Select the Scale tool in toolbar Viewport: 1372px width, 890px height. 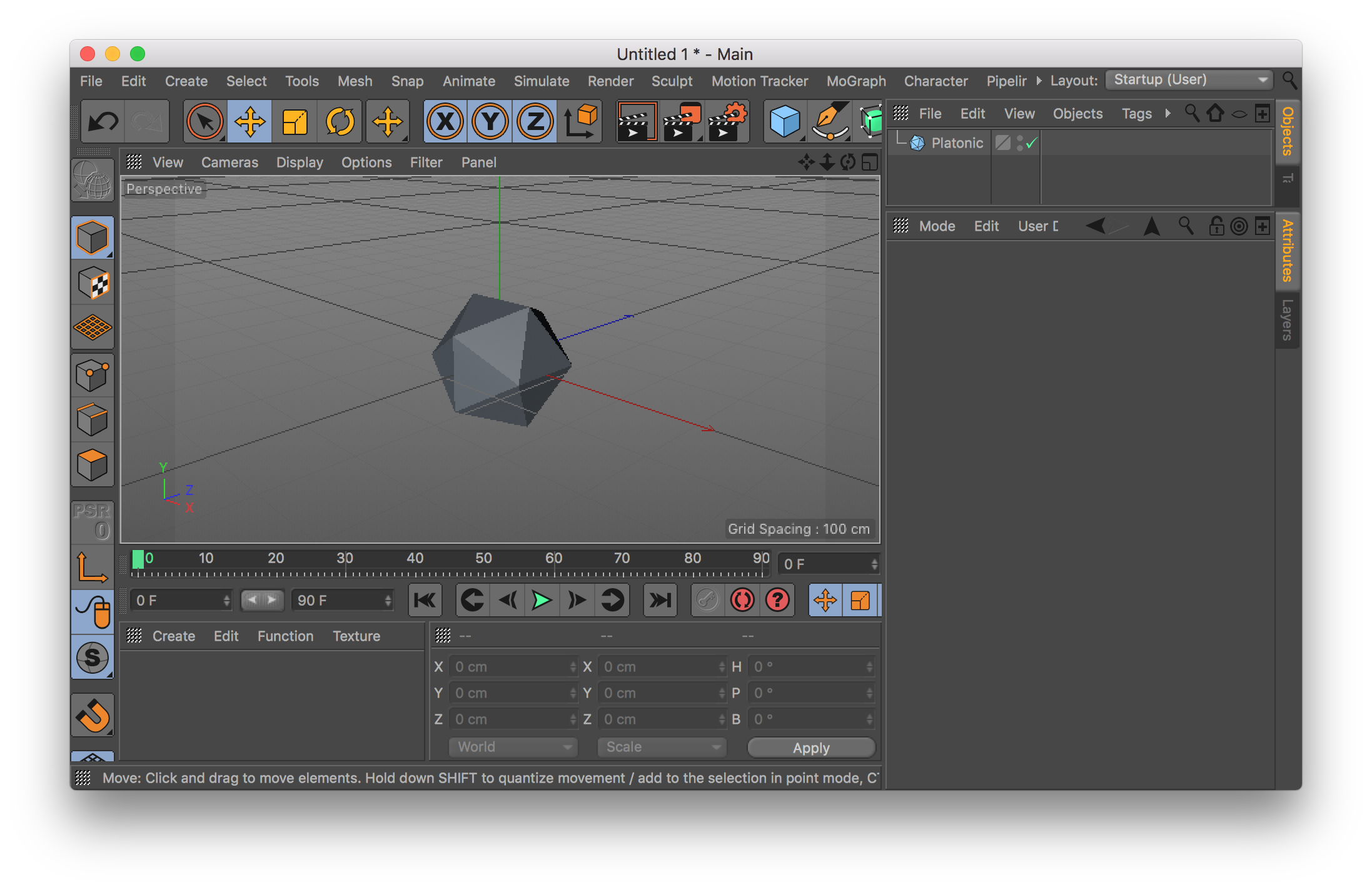coord(295,122)
